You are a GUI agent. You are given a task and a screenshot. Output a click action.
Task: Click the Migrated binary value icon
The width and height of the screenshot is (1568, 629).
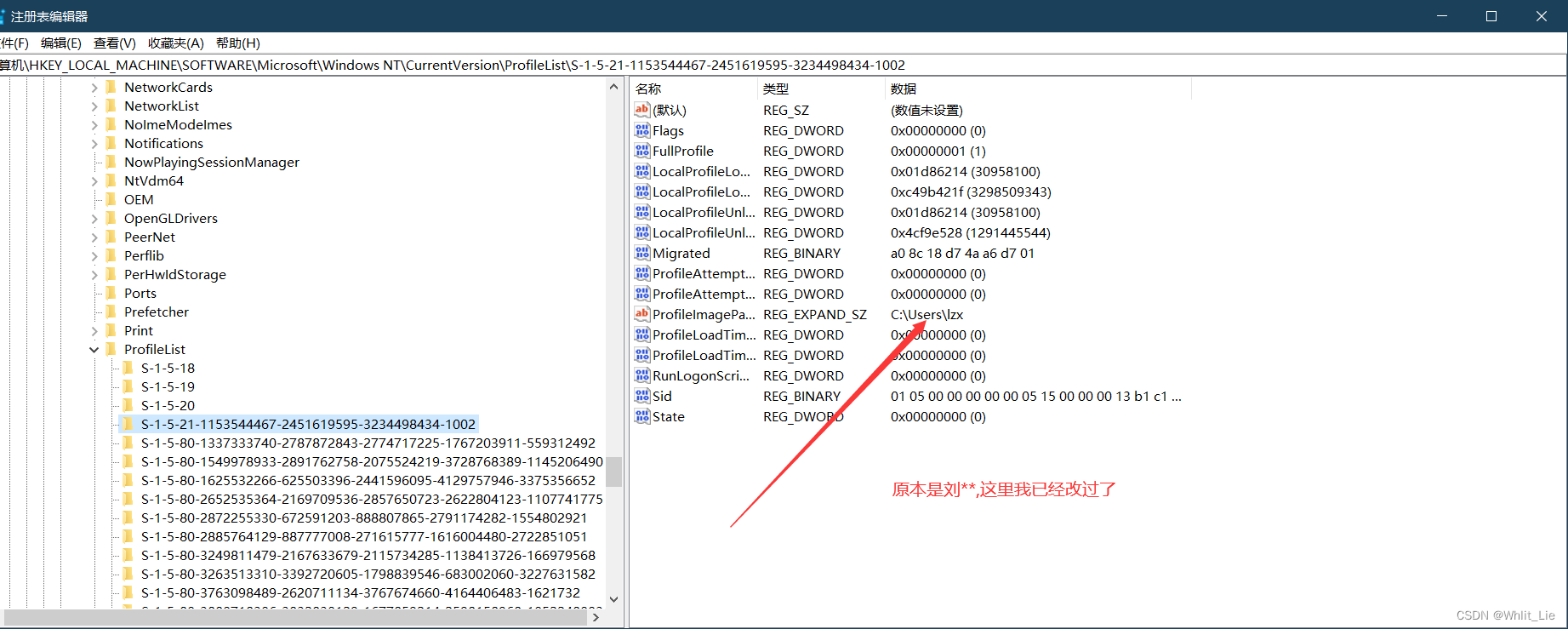tap(642, 253)
